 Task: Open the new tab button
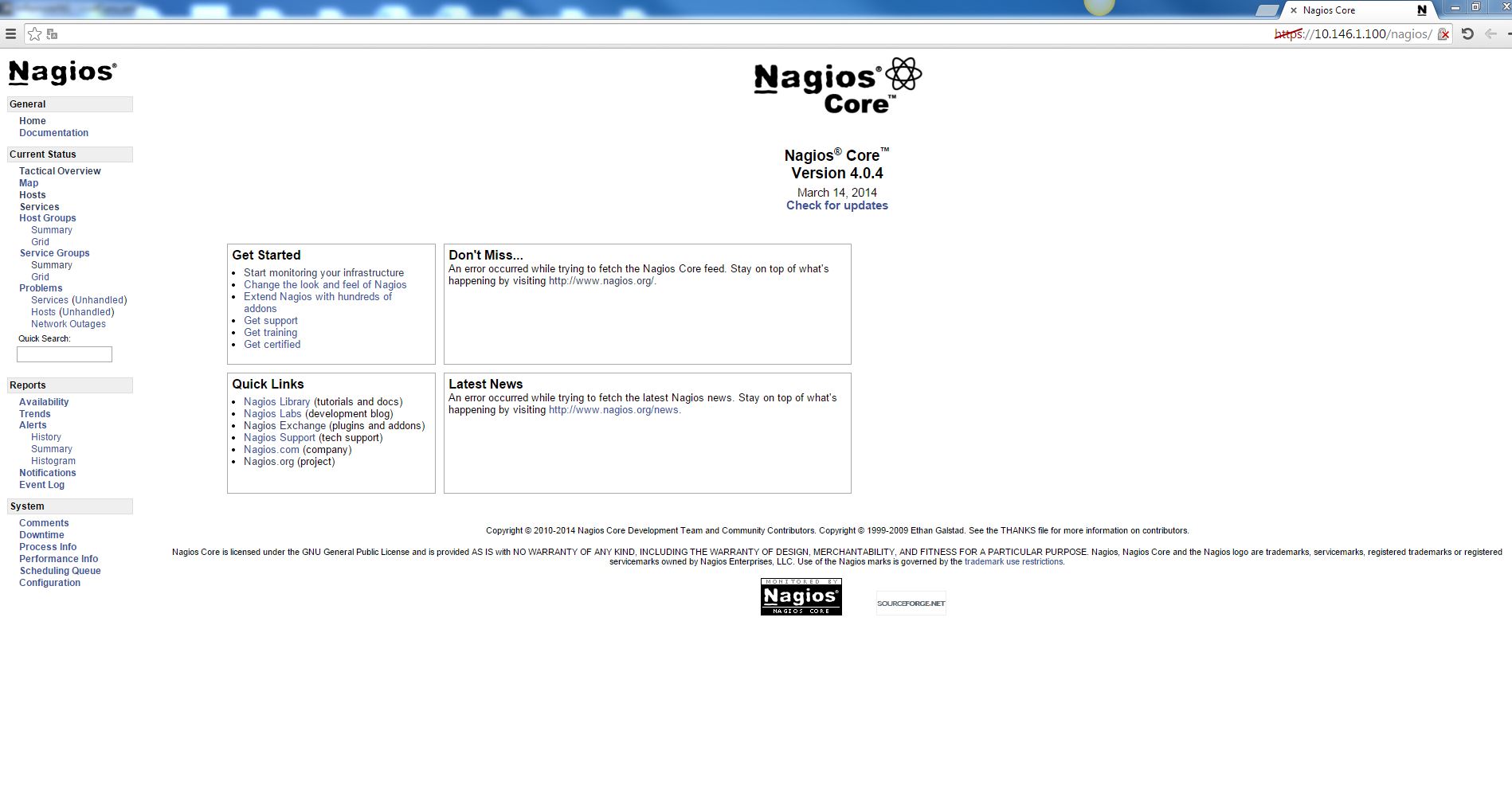pyautogui.click(x=1266, y=10)
